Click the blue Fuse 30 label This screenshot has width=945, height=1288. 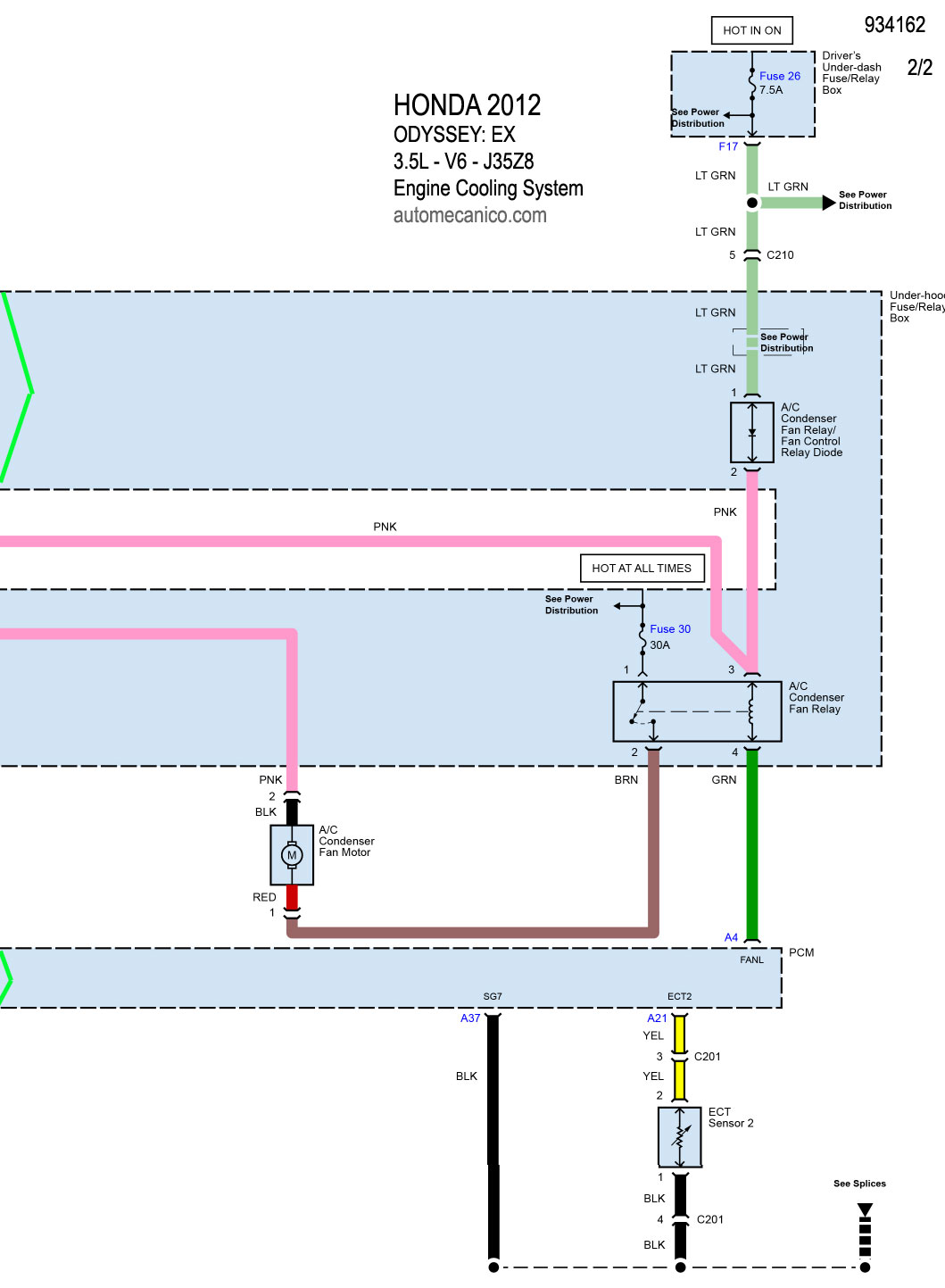coord(670,629)
